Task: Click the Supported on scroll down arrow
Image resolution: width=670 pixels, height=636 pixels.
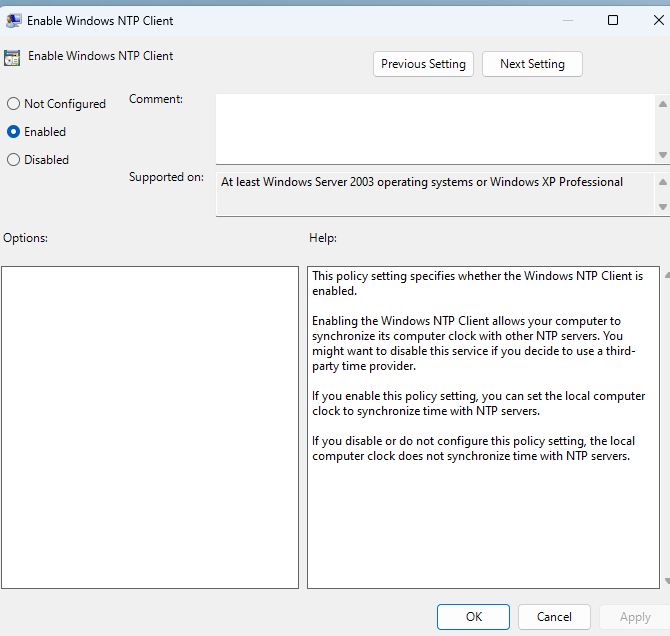Action: pyautogui.click(x=662, y=207)
